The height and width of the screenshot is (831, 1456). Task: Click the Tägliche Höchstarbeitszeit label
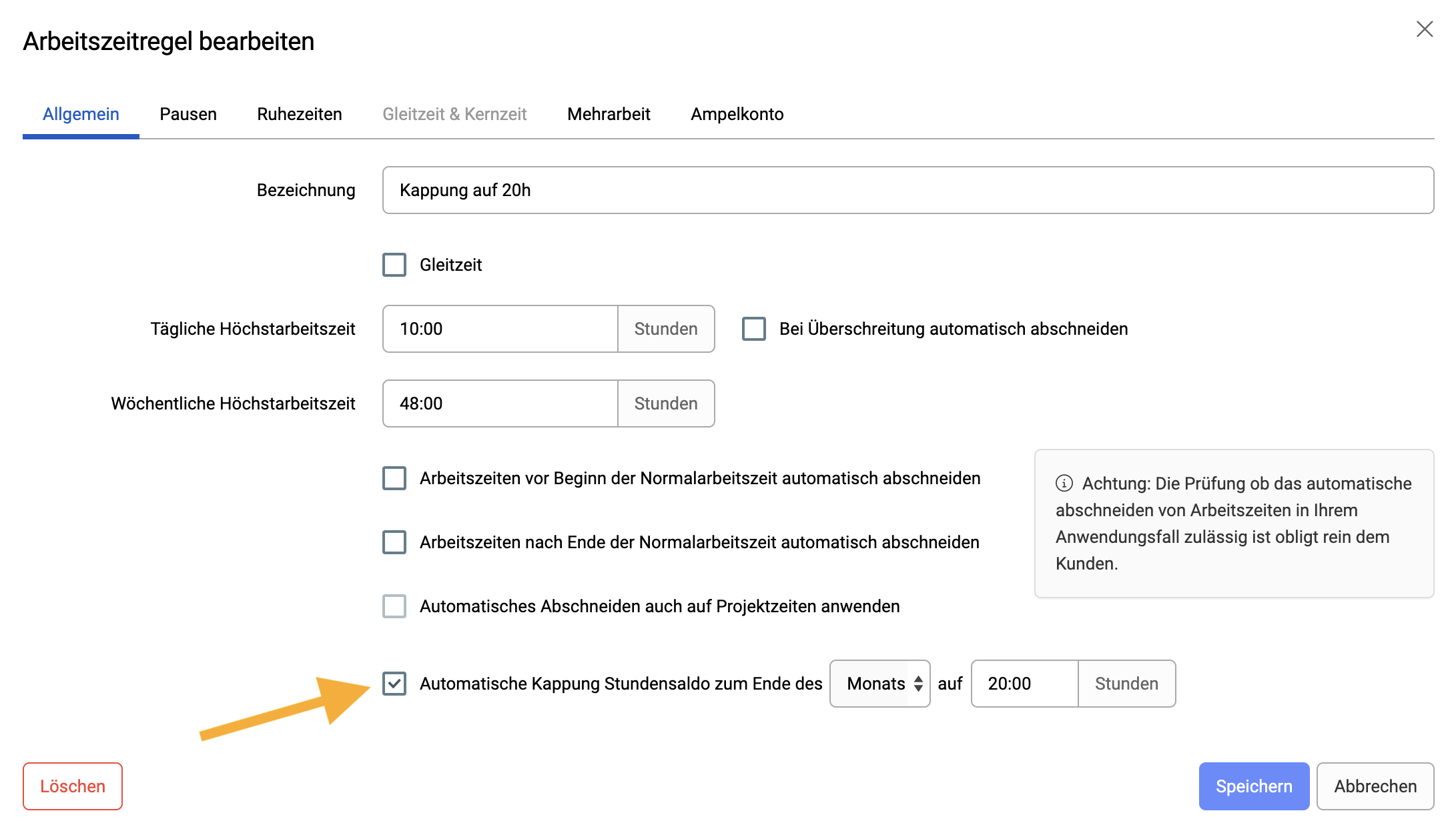pos(253,329)
